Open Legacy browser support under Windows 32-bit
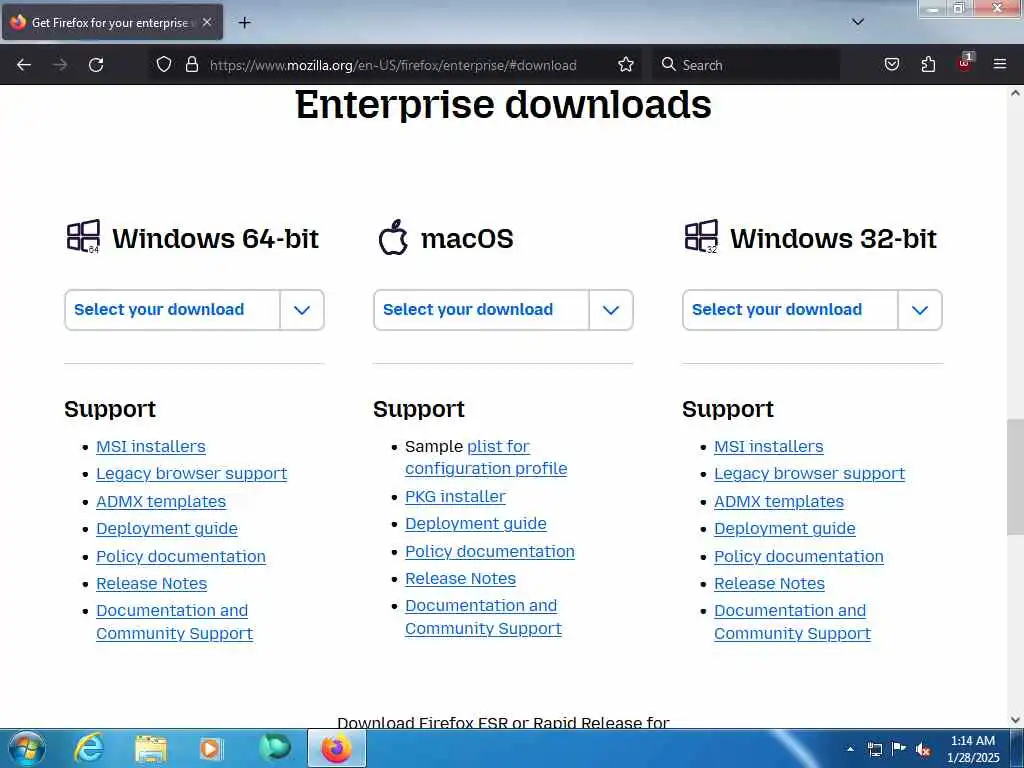 point(809,473)
